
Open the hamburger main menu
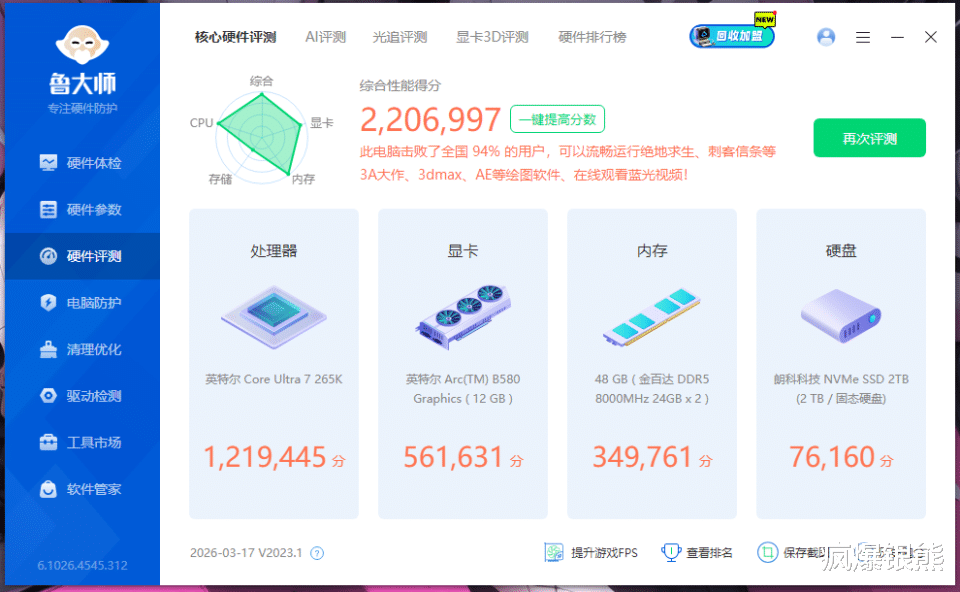(863, 37)
